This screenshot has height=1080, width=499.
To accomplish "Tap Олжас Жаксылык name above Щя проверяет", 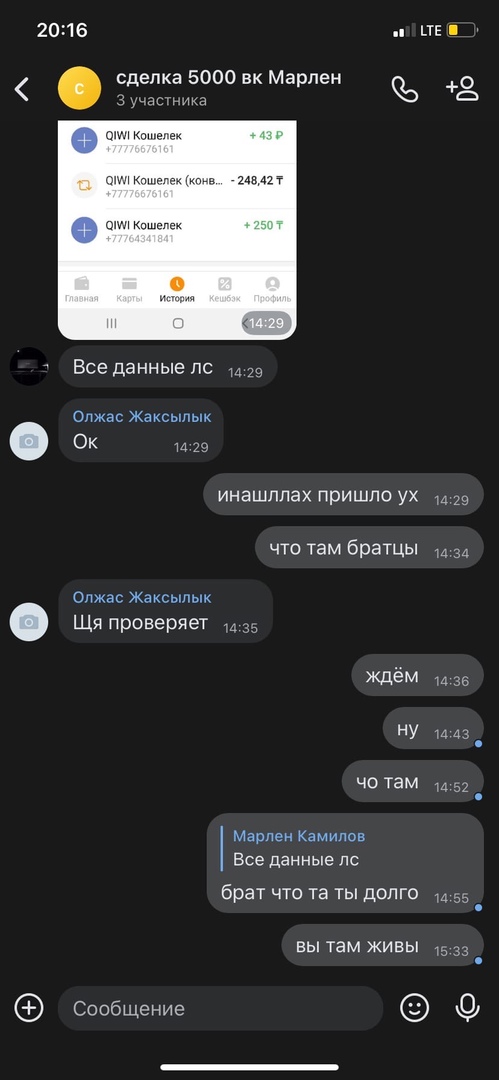I will coord(142,597).
